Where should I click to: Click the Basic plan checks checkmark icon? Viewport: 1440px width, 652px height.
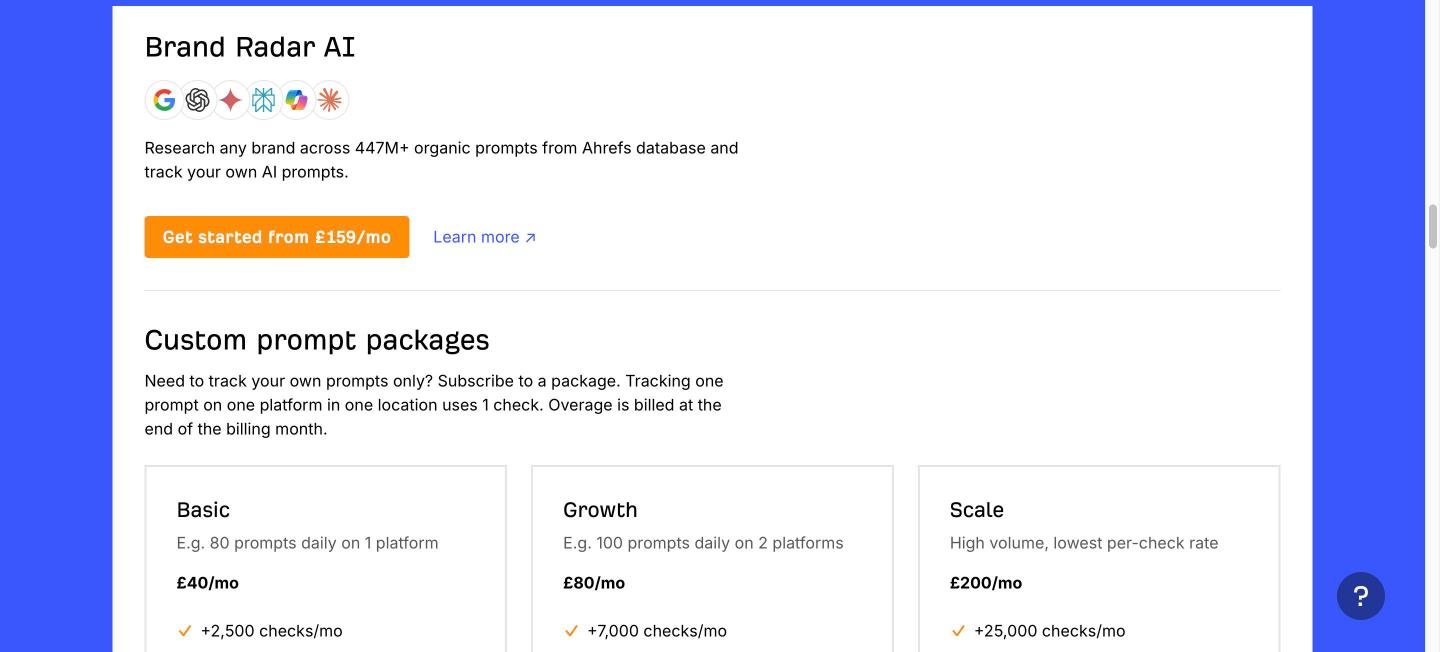click(184, 631)
